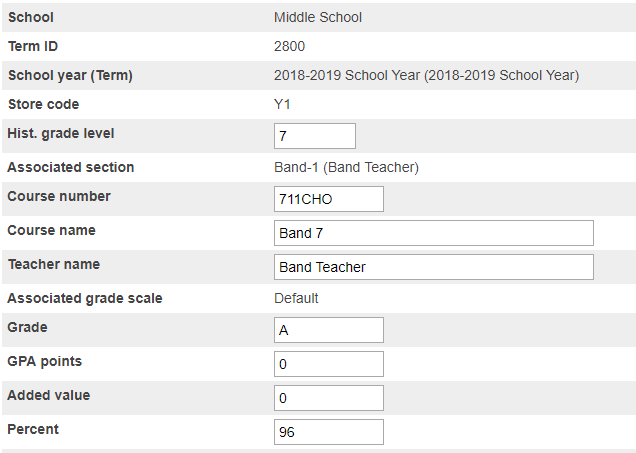Focus the Course number field containing 711CHO
Image resolution: width=636 pixels, height=453 pixels.
[328, 199]
